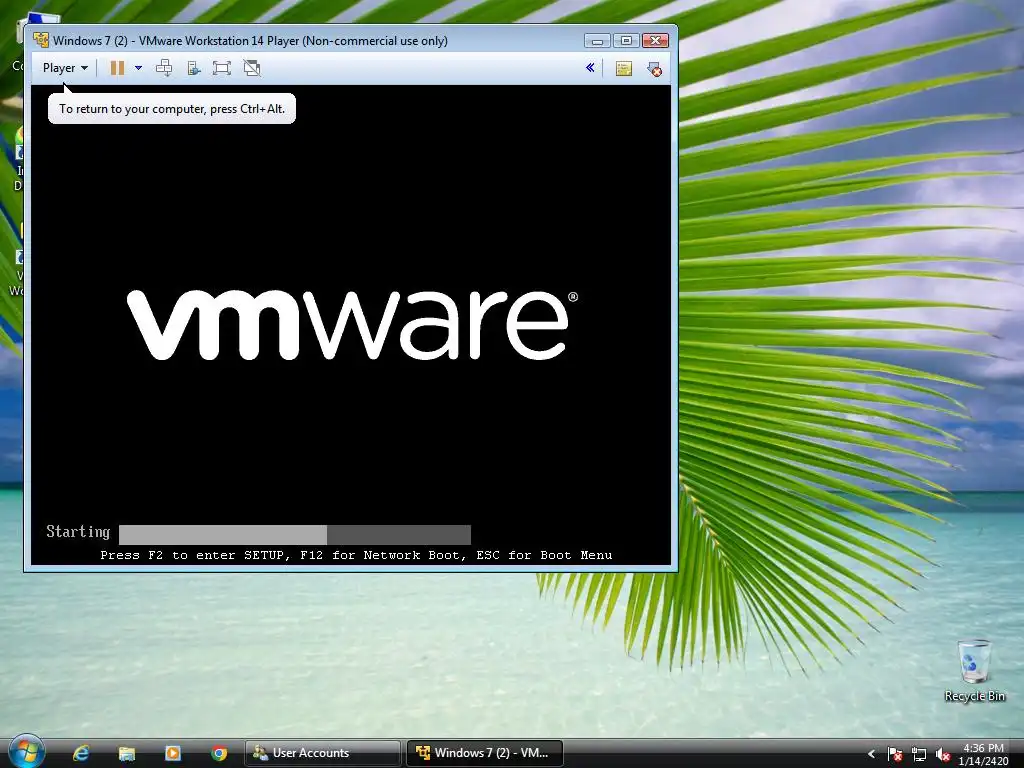1024x768 pixels.
Task: Launch Google Chrome from the taskbar
Action: pos(219,753)
